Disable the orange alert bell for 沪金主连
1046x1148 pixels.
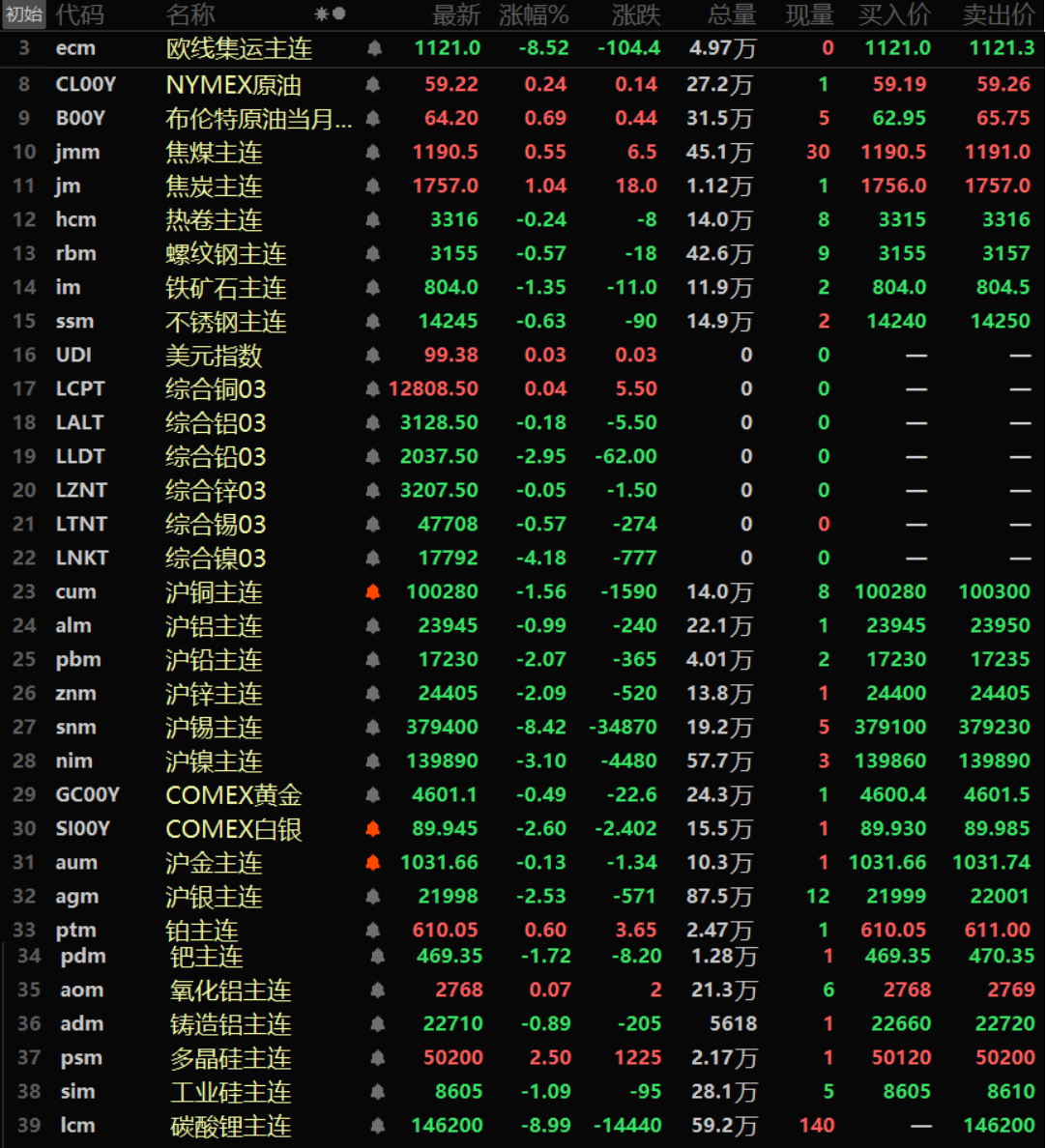pyautogui.click(x=373, y=863)
